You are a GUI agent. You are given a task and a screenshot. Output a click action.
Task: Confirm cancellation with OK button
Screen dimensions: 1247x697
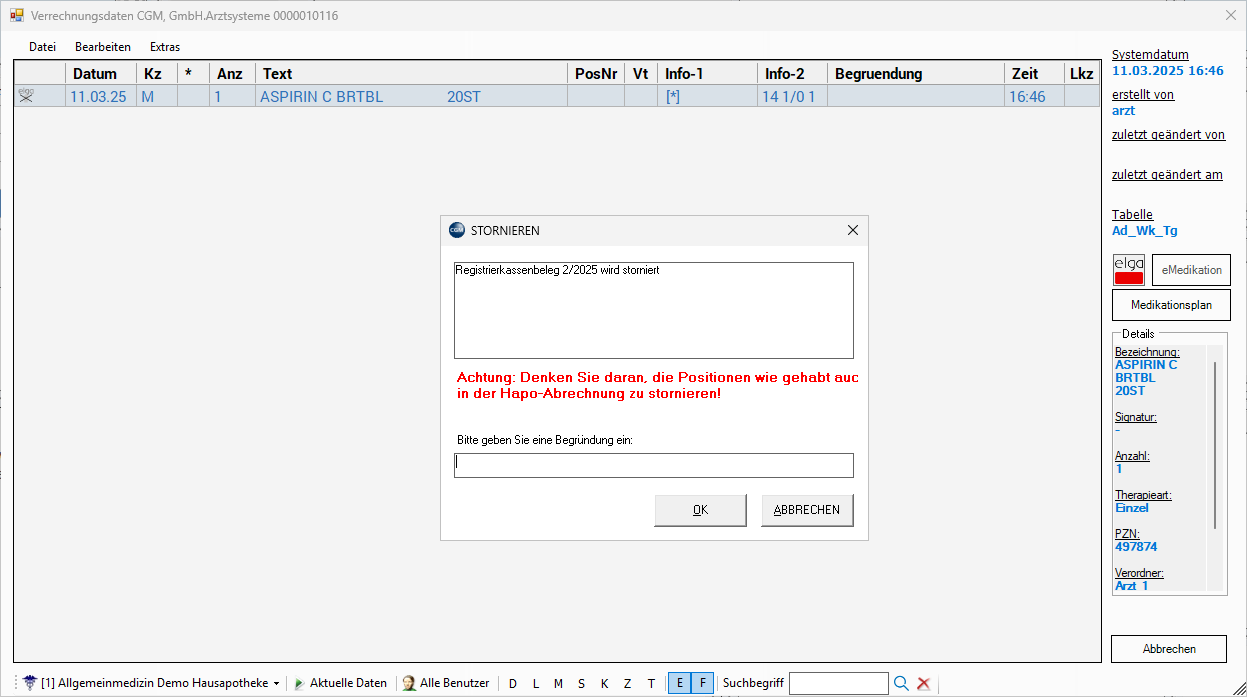pyautogui.click(x=700, y=510)
